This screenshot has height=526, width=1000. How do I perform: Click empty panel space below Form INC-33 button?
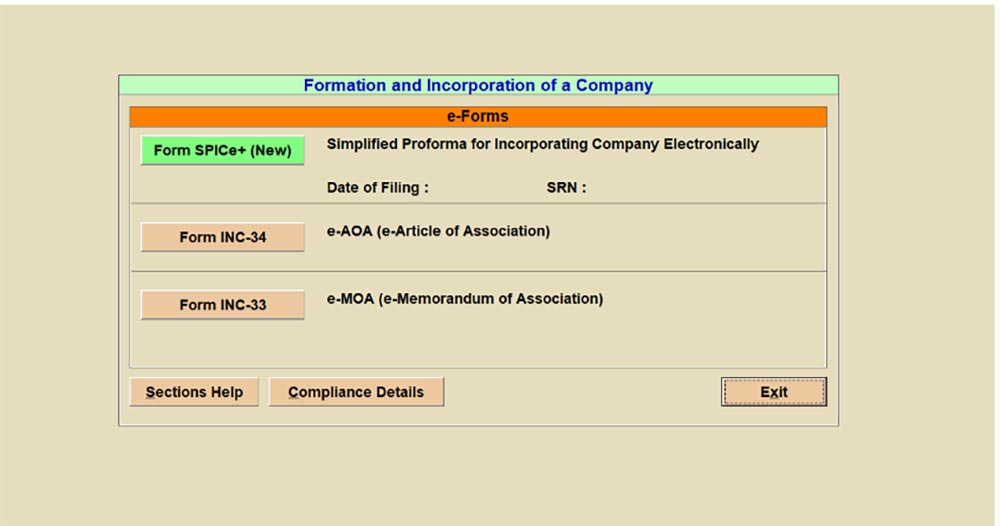click(x=222, y=345)
